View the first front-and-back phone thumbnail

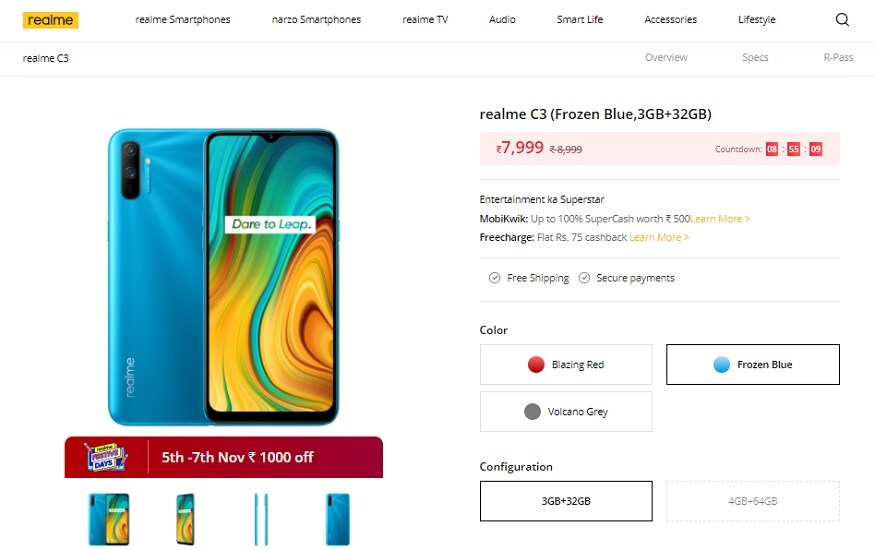pyautogui.click(x=109, y=519)
